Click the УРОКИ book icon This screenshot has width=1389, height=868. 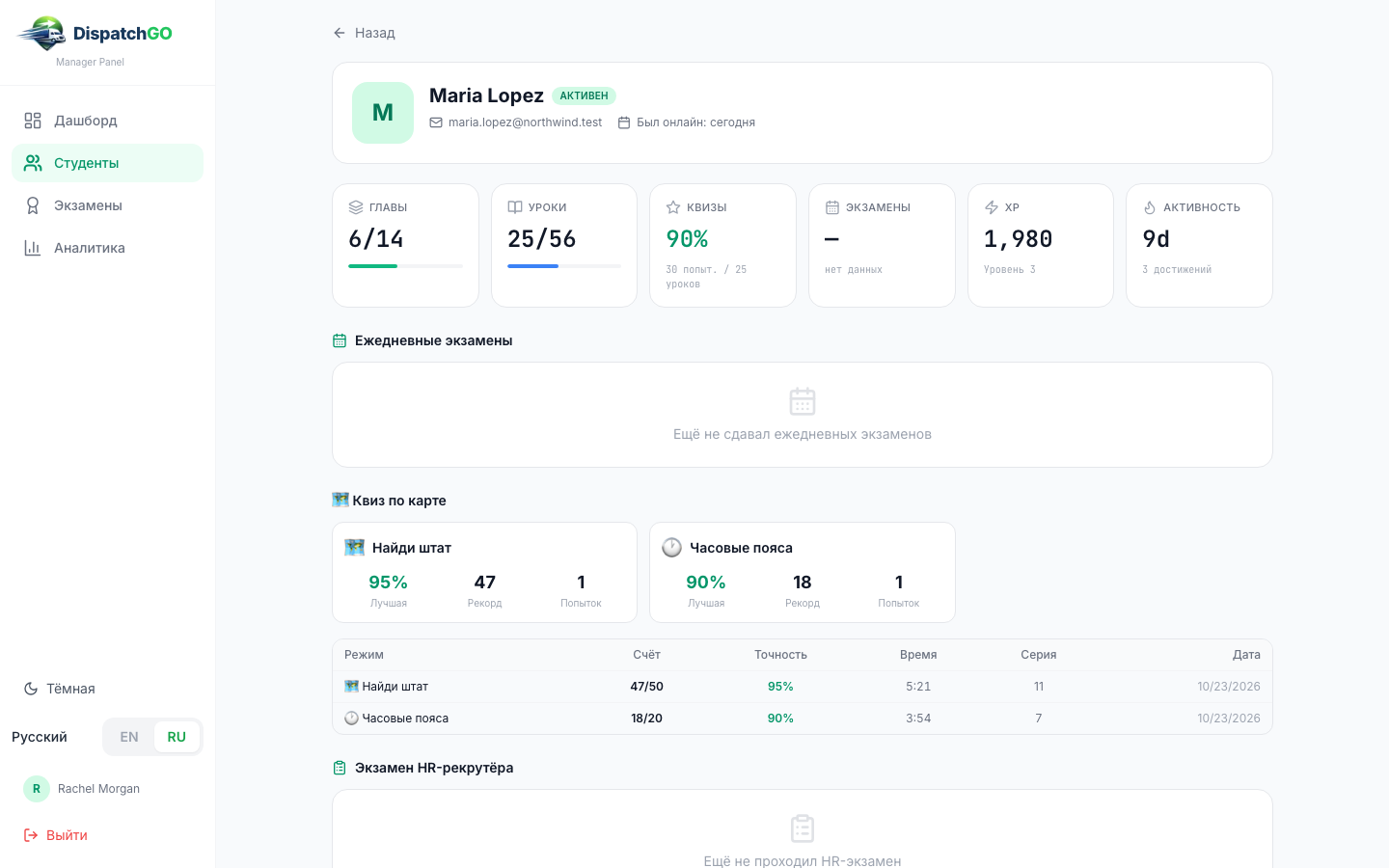coord(515,207)
